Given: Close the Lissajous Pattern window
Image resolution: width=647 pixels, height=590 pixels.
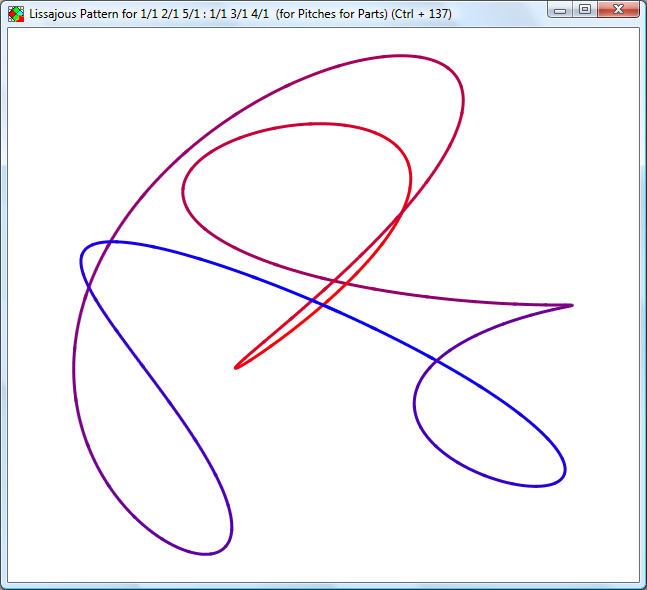Looking at the screenshot, I should point(619,10).
